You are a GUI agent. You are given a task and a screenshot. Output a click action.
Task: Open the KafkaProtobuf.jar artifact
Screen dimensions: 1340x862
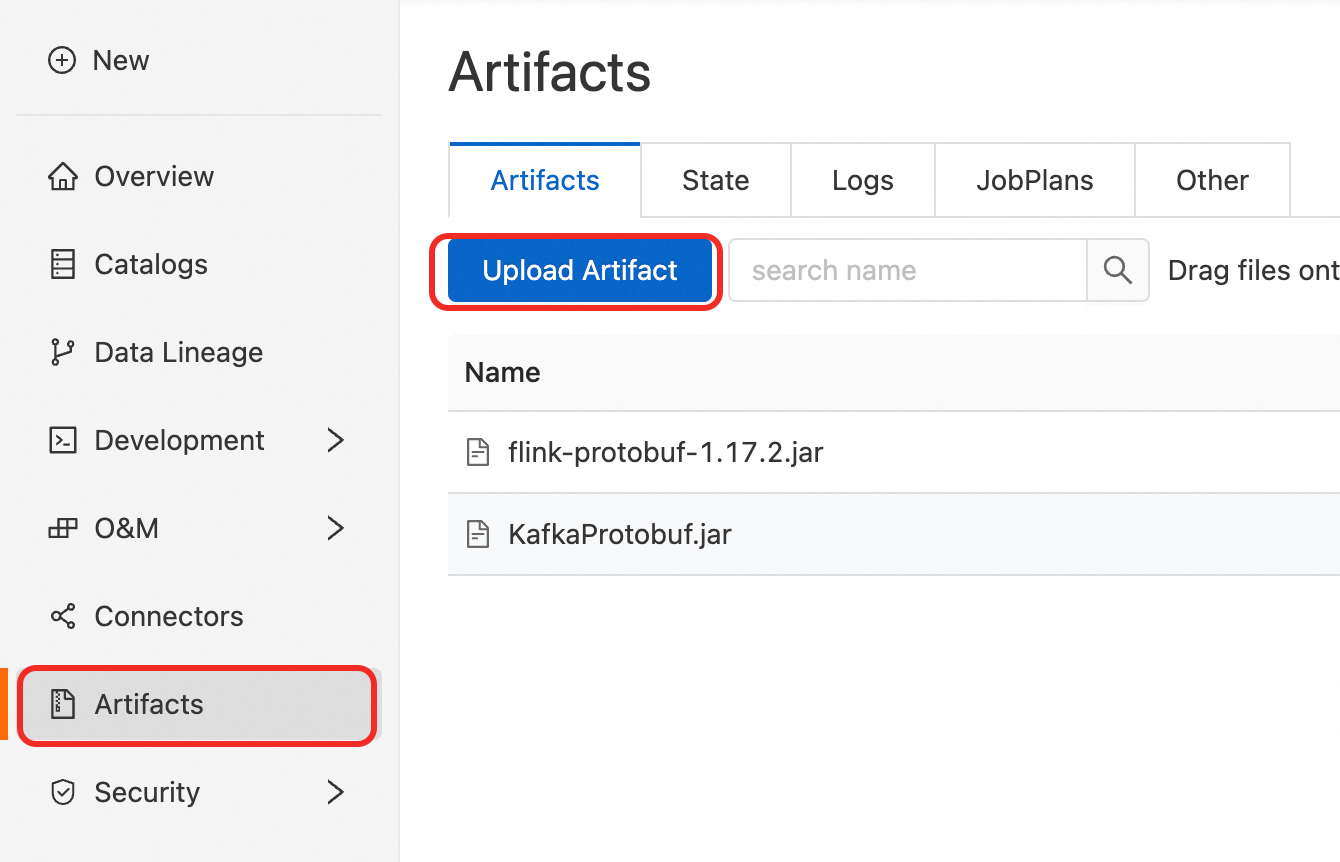pyautogui.click(x=620, y=535)
